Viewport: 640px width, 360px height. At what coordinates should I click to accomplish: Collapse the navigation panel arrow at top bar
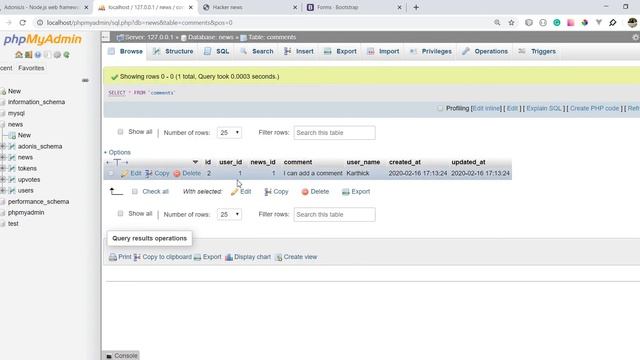coord(105,37)
